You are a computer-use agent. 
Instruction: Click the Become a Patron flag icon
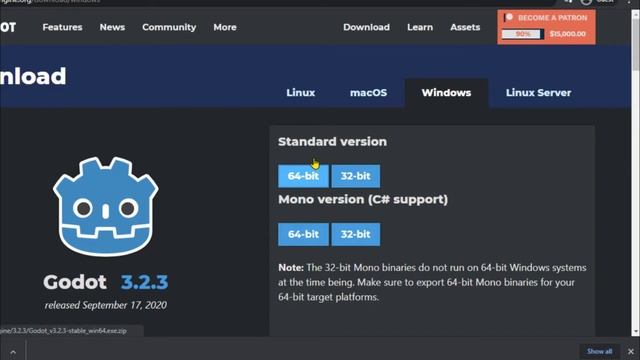509,18
